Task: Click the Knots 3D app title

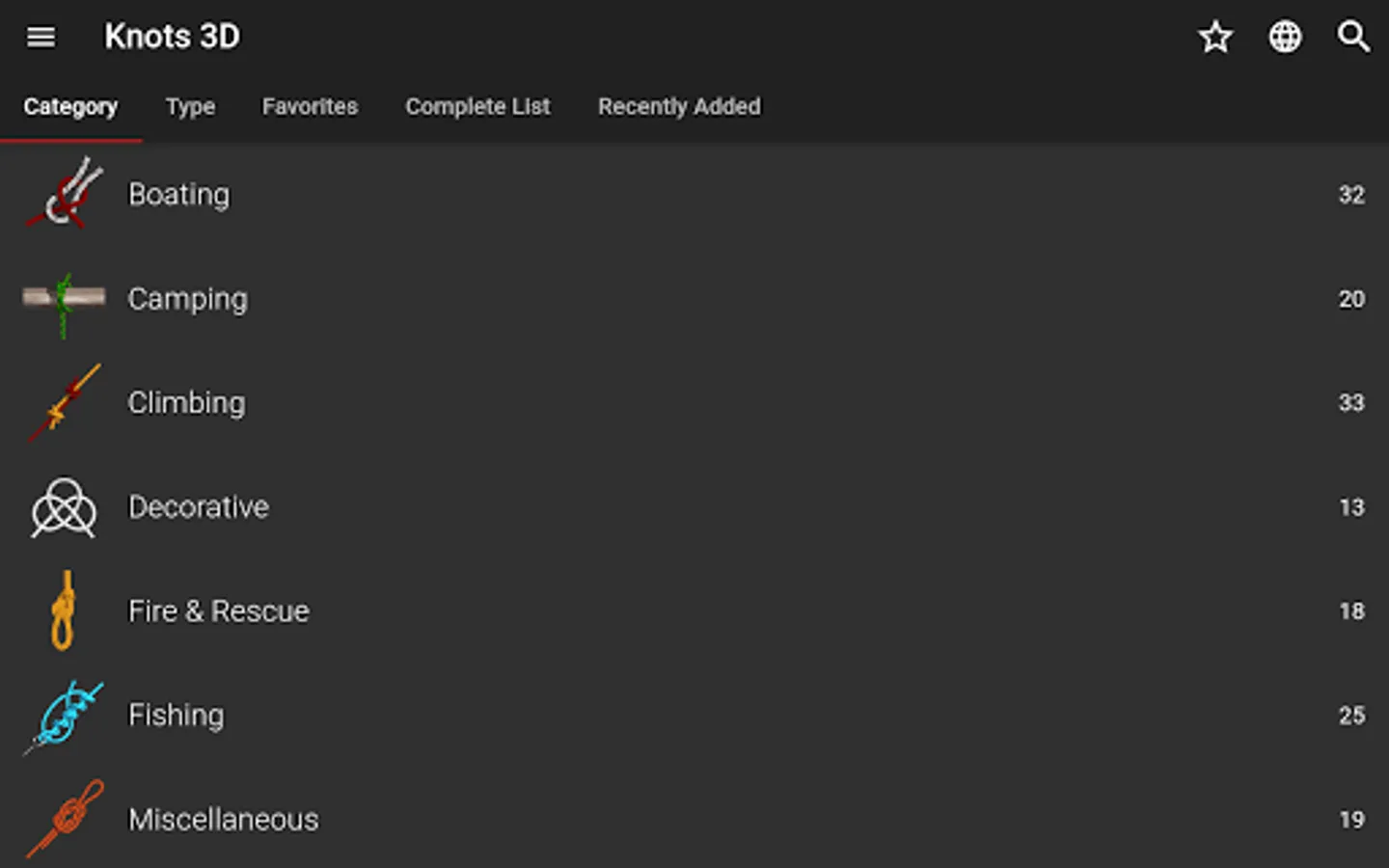Action: pos(173,37)
